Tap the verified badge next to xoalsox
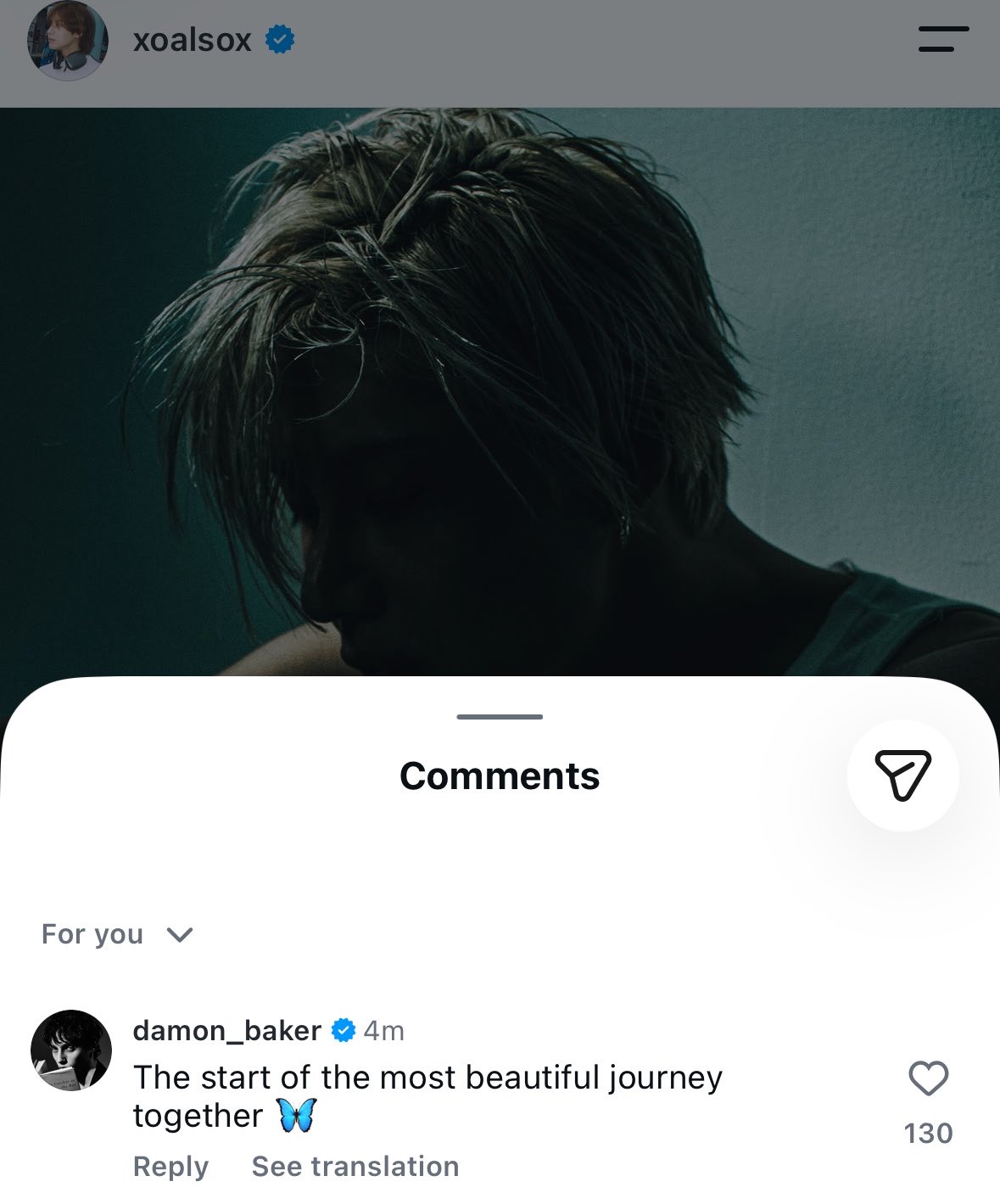Screen dimensions: 1000x1204 coord(280,39)
